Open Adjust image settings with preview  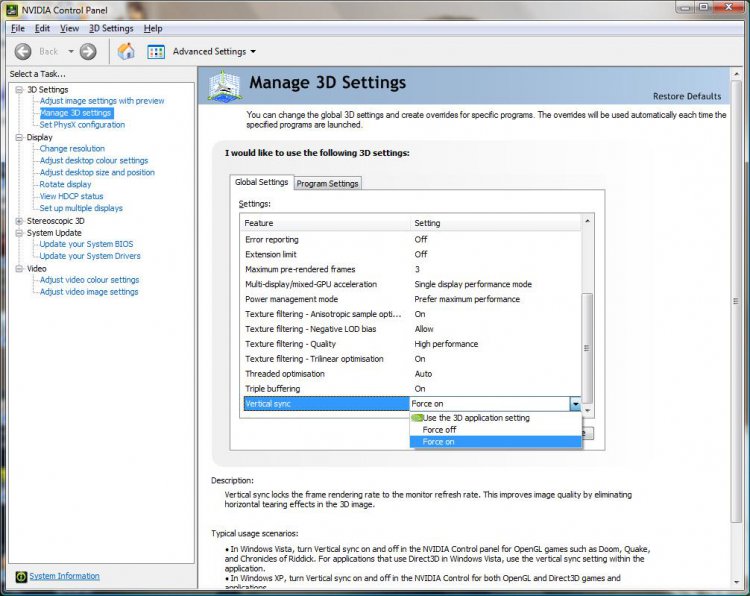(102, 101)
